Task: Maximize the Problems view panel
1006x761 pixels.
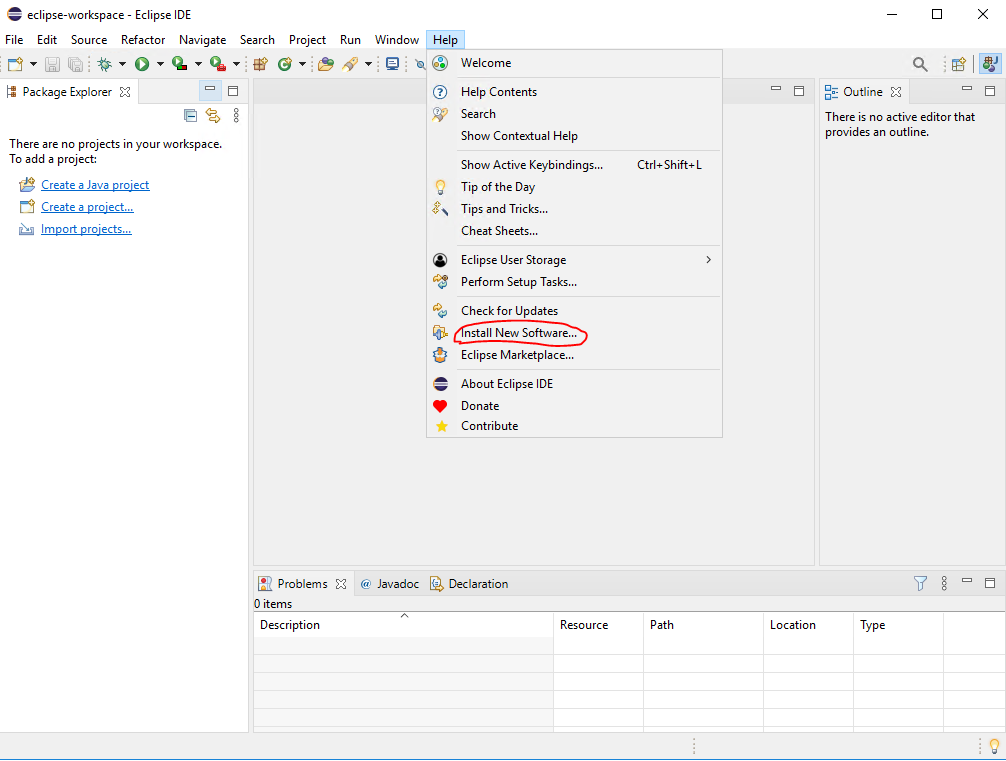Action: click(990, 583)
